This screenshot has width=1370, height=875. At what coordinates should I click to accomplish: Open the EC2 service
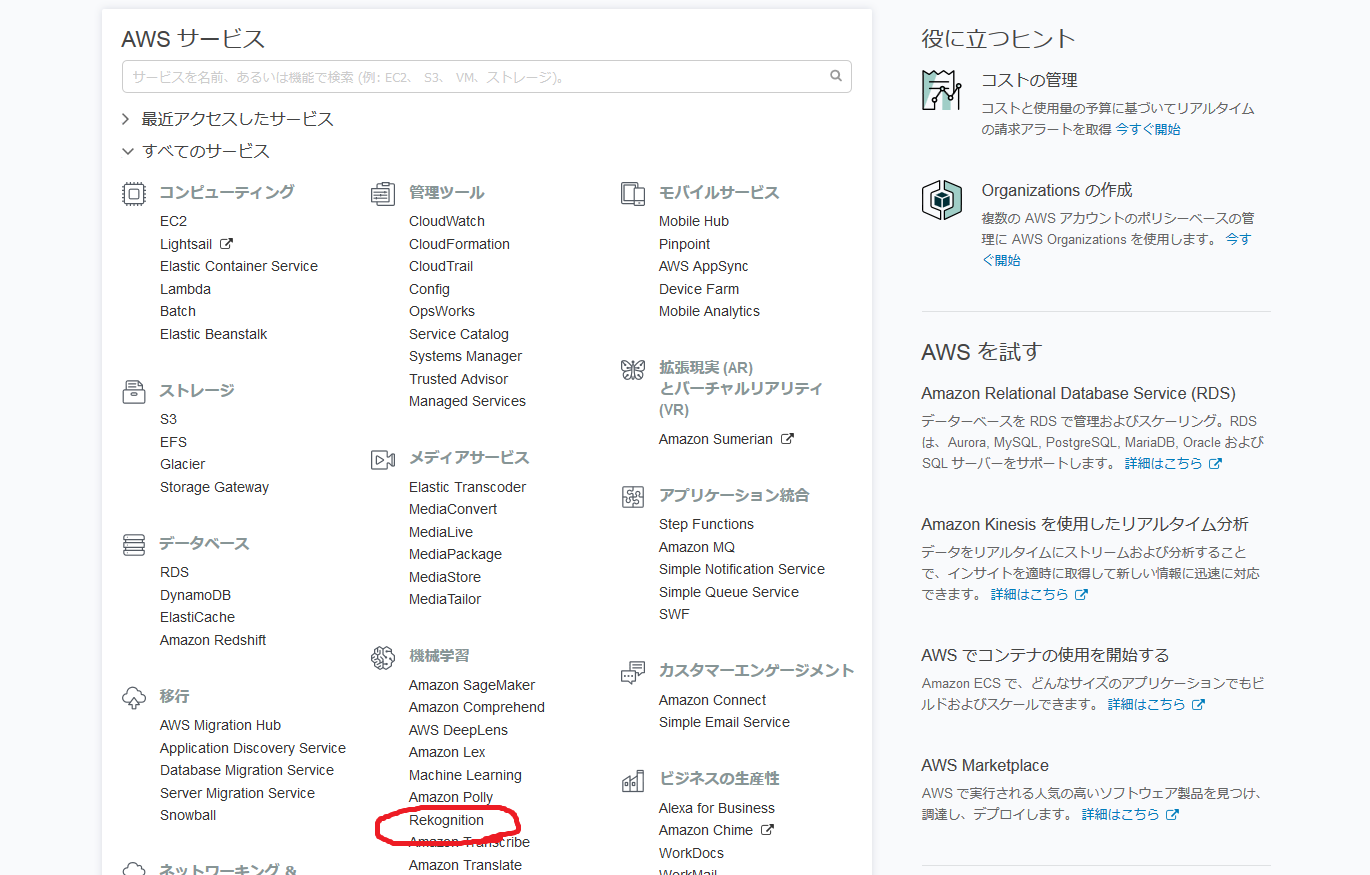click(173, 221)
